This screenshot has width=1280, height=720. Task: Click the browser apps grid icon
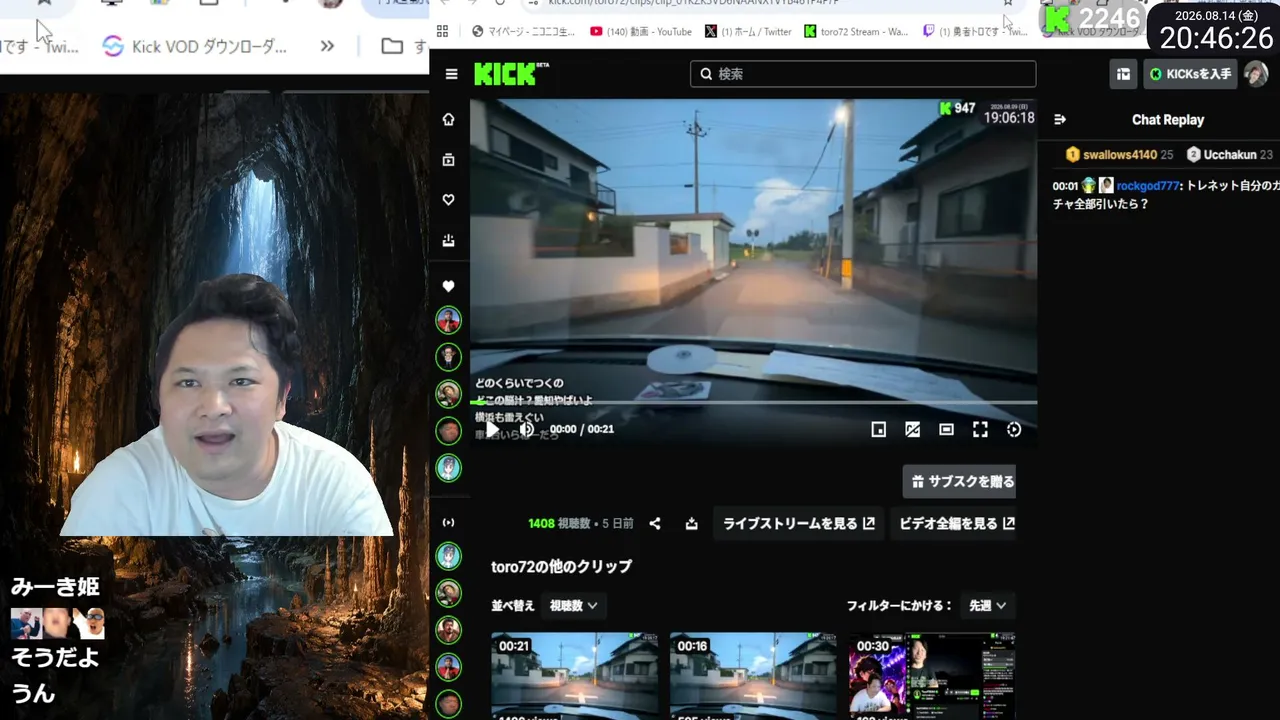(x=442, y=31)
